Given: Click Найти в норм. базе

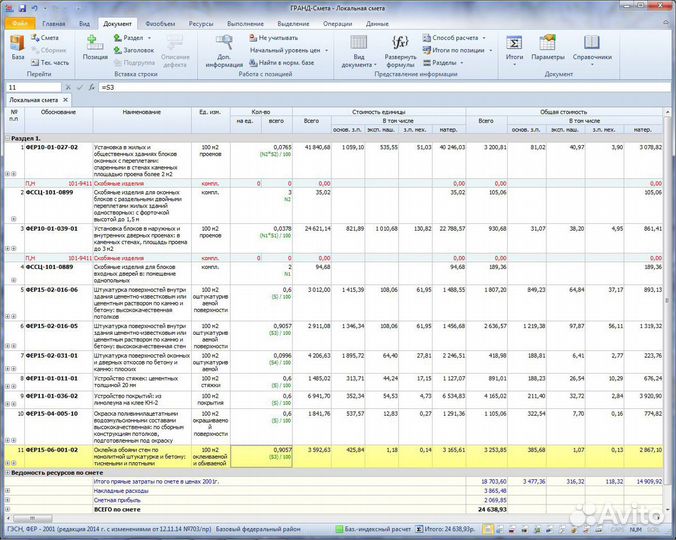Looking at the screenshot, I should [285, 62].
